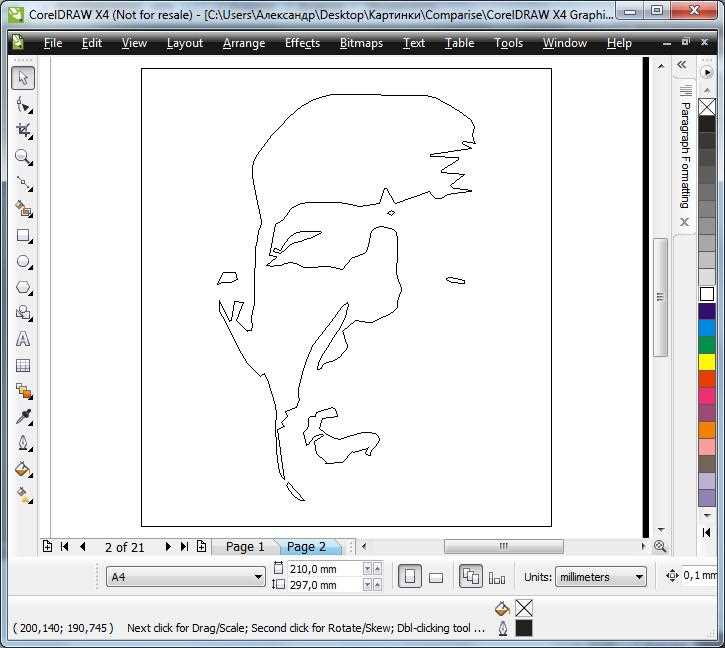Screen dimensions: 725x648
Task: Select the Crop tool
Action: pyautogui.click(x=23, y=130)
